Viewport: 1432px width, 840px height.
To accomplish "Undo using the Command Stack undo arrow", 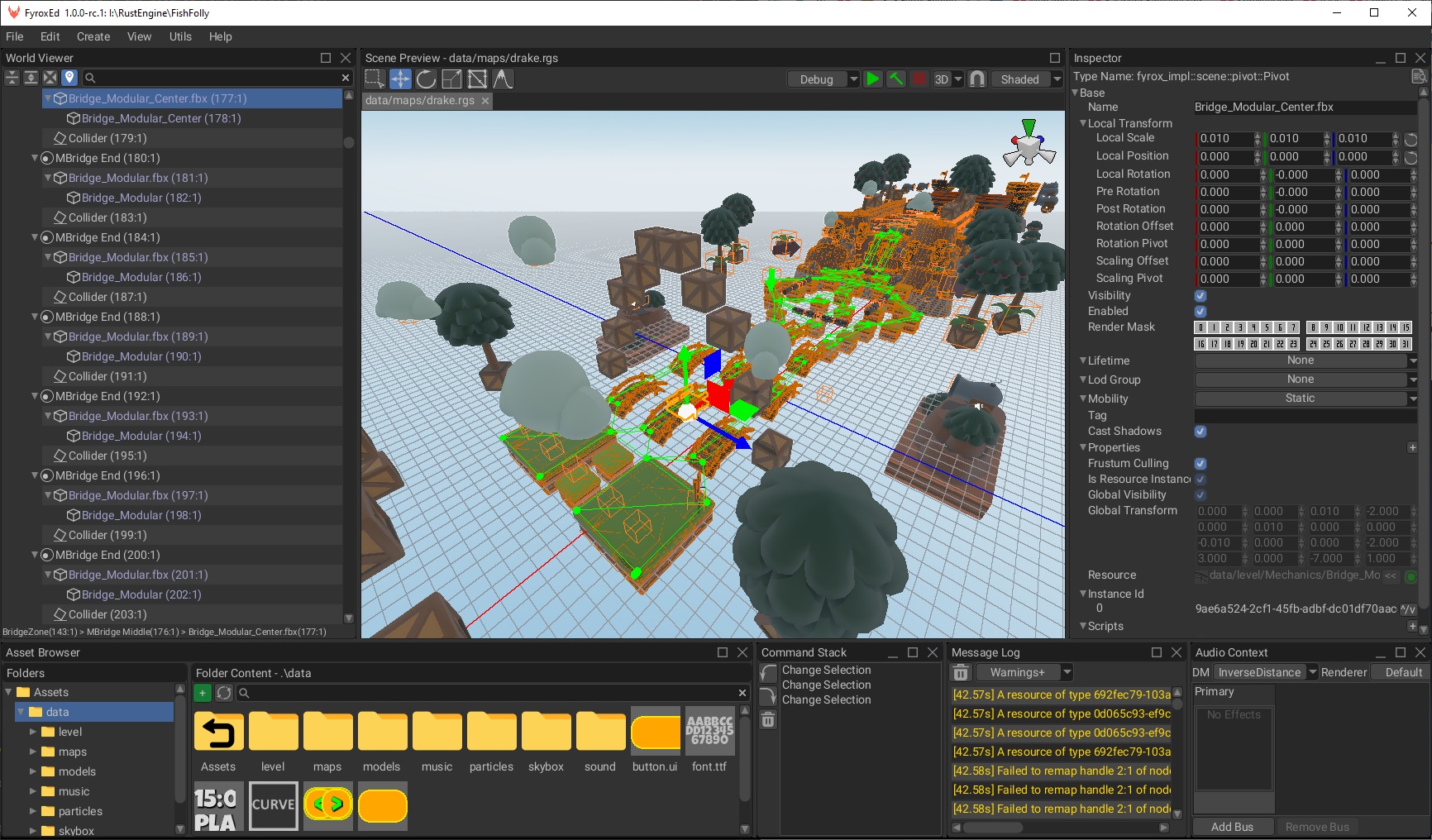I will pyautogui.click(x=768, y=672).
